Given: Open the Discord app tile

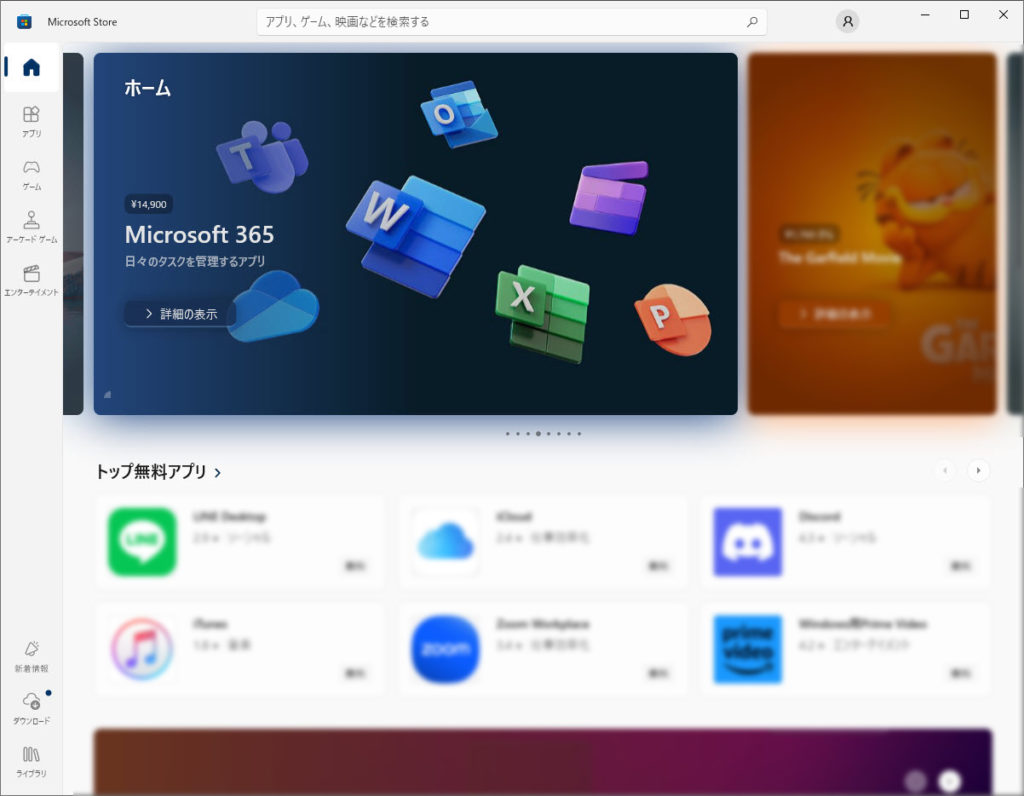Looking at the screenshot, I should coord(845,542).
